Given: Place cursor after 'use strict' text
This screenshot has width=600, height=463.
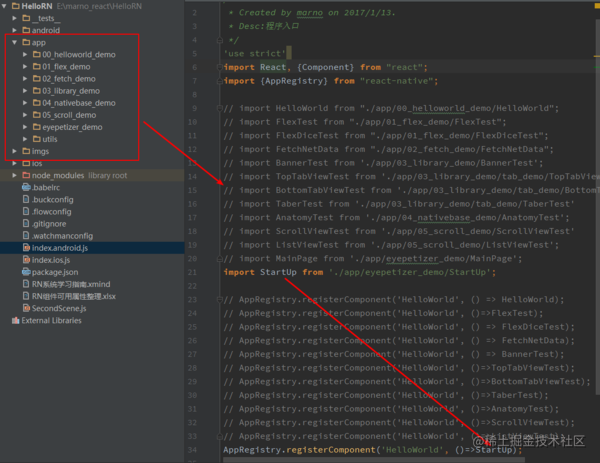Looking at the screenshot, I should [287, 54].
